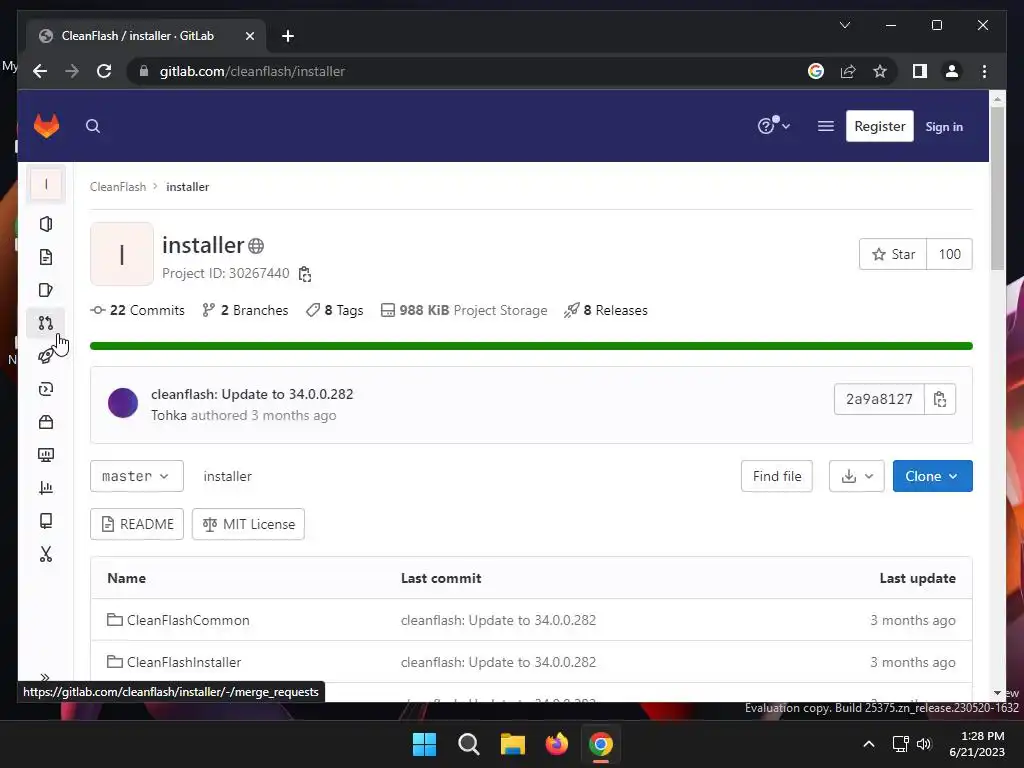Open Chrome three-dot menu
Viewport: 1024px width, 768px height.
pos(984,71)
